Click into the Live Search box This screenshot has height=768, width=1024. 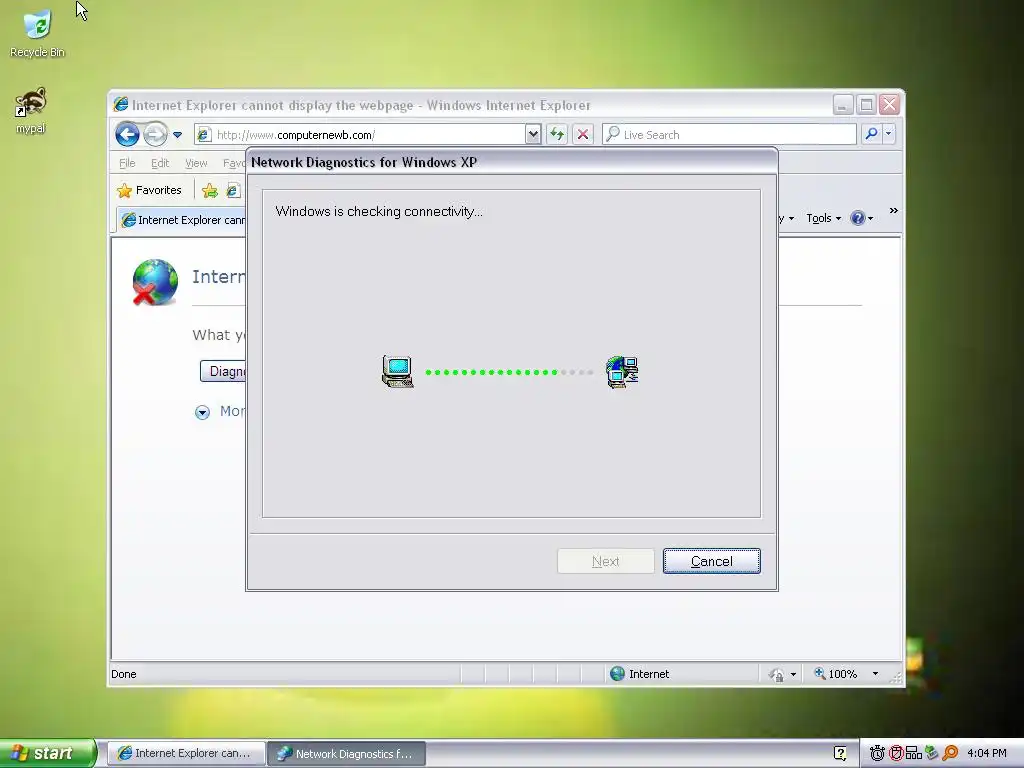(x=729, y=135)
